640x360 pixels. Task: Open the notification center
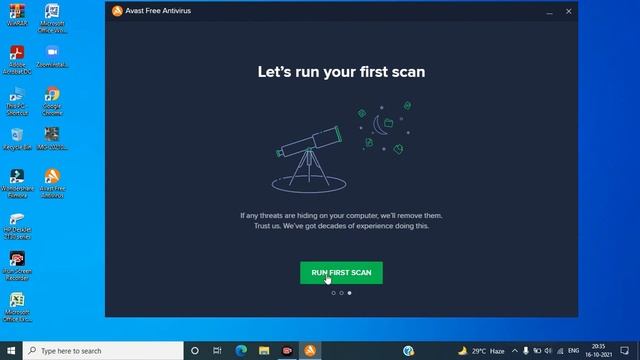point(624,351)
